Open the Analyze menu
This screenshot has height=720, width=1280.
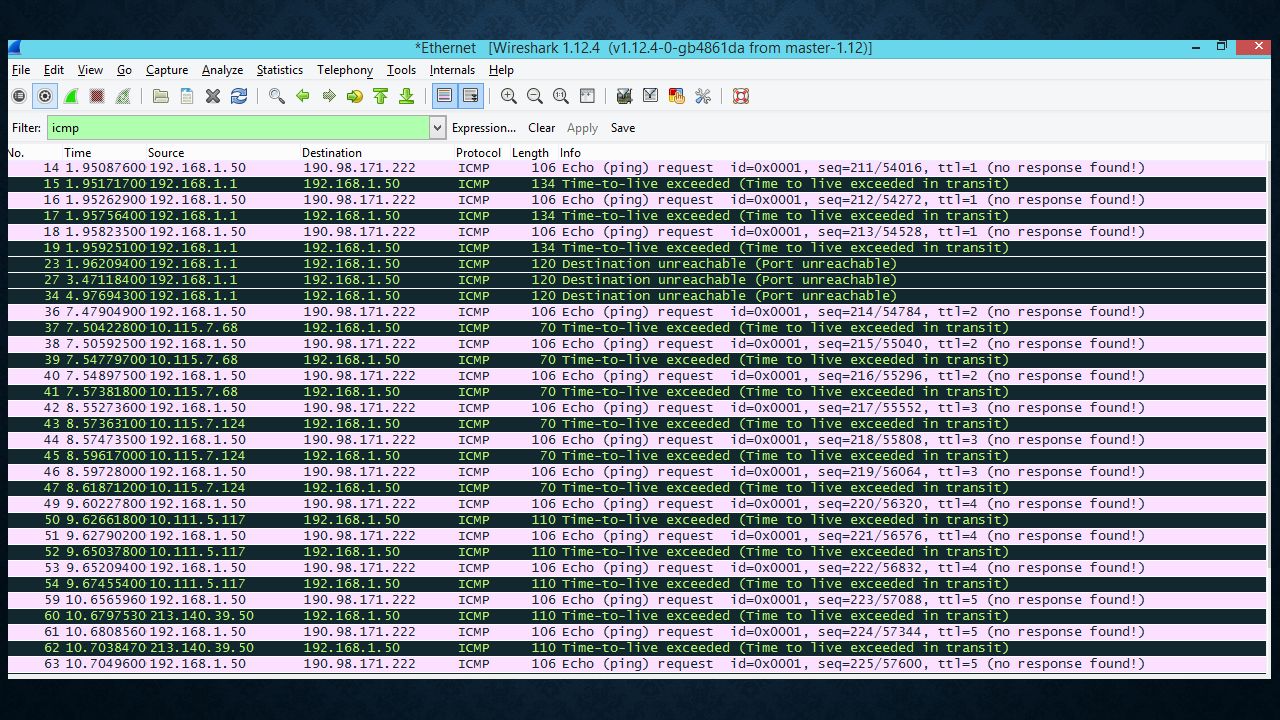pyautogui.click(x=222, y=70)
